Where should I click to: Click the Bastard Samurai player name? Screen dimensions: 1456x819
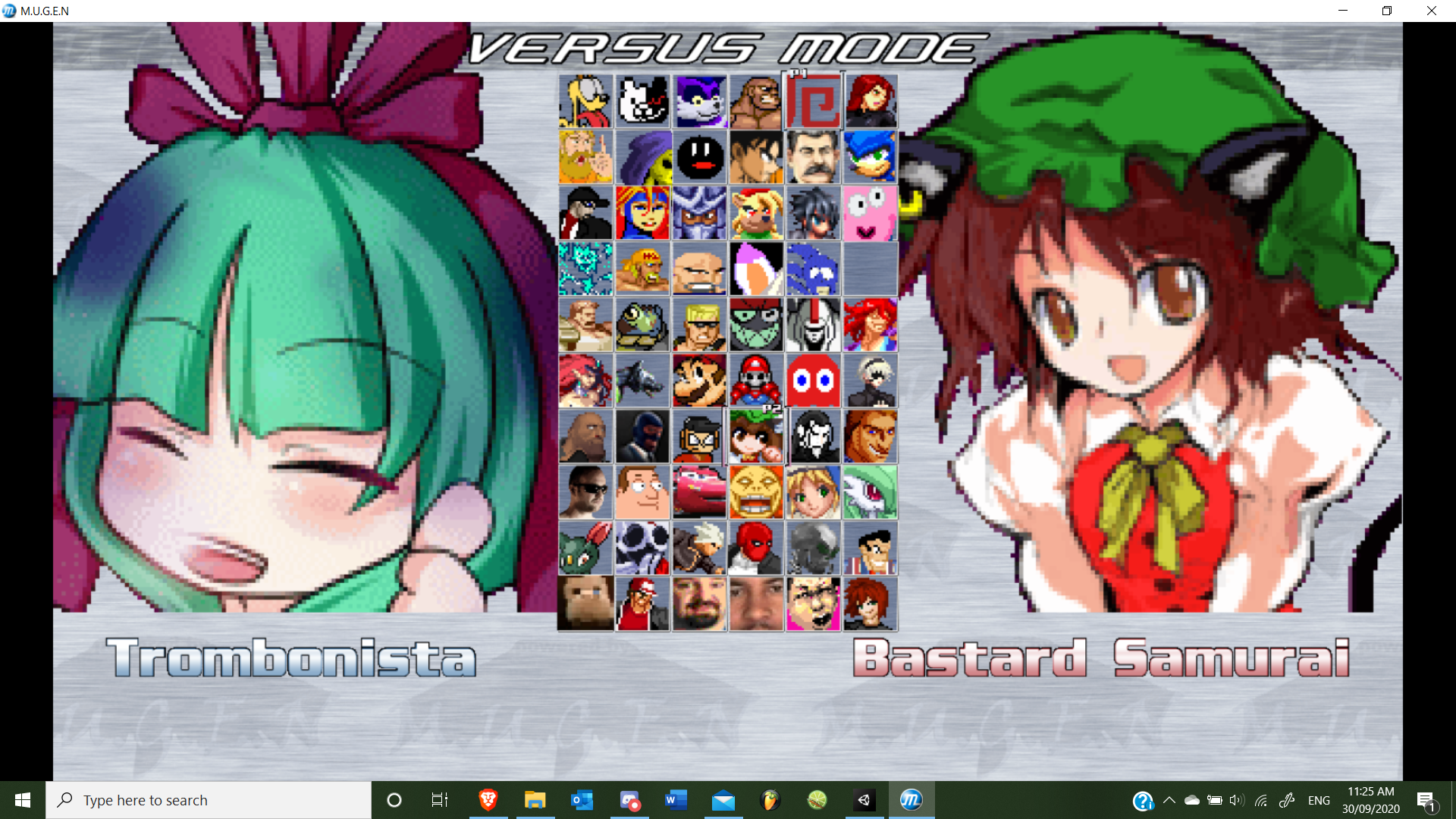1102,657
